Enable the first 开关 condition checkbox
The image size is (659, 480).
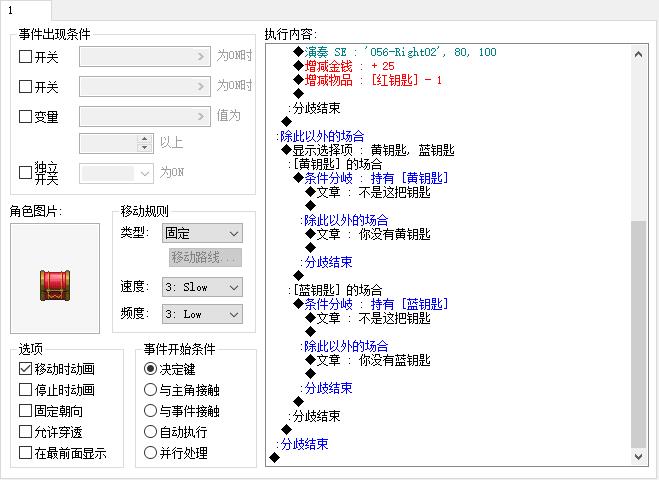click(x=25, y=56)
